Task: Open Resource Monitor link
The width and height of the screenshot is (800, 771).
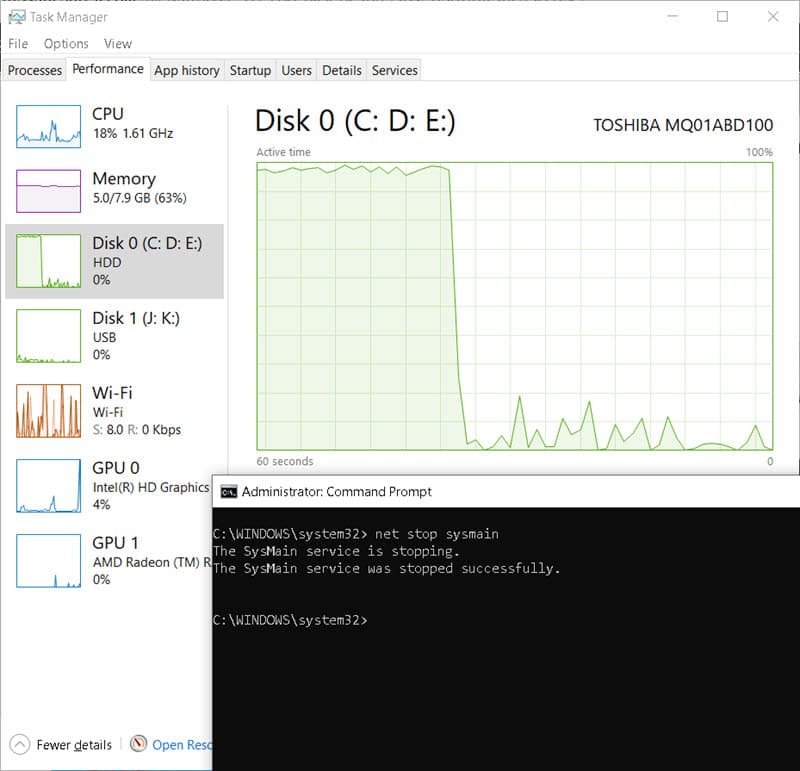Action: tap(182, 745)
